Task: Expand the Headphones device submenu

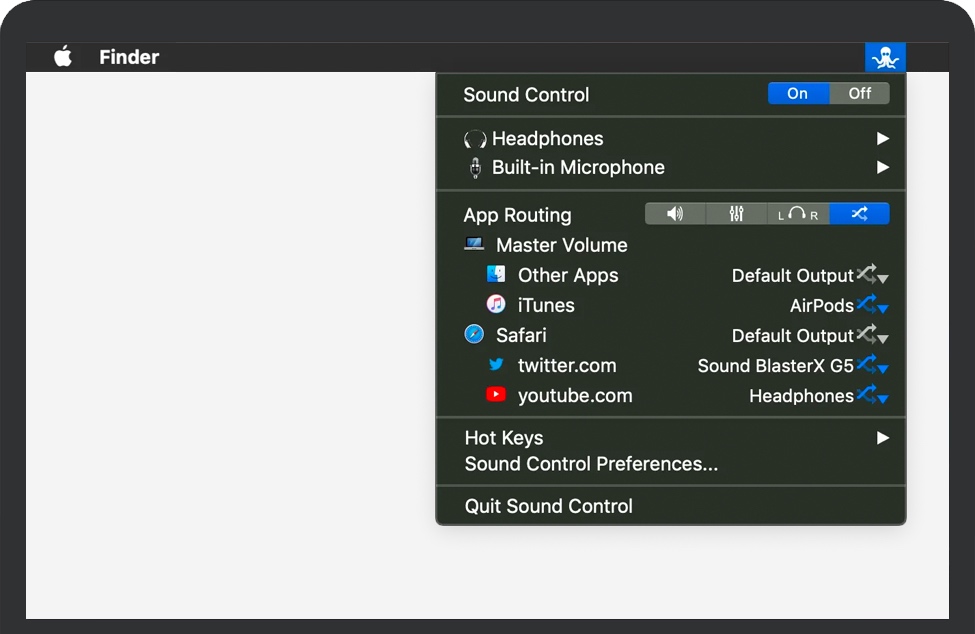Action: pos(882,138)
